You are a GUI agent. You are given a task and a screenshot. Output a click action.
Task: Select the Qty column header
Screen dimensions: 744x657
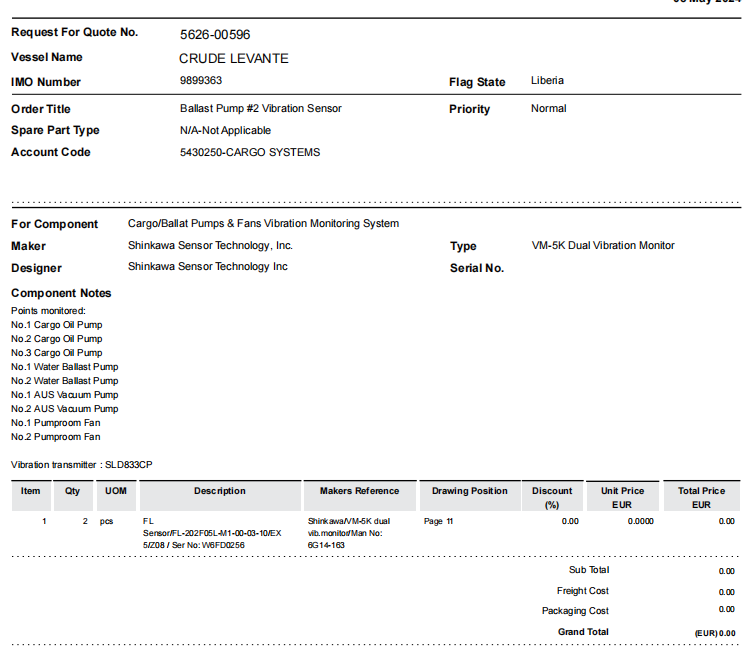coord(72,491)
